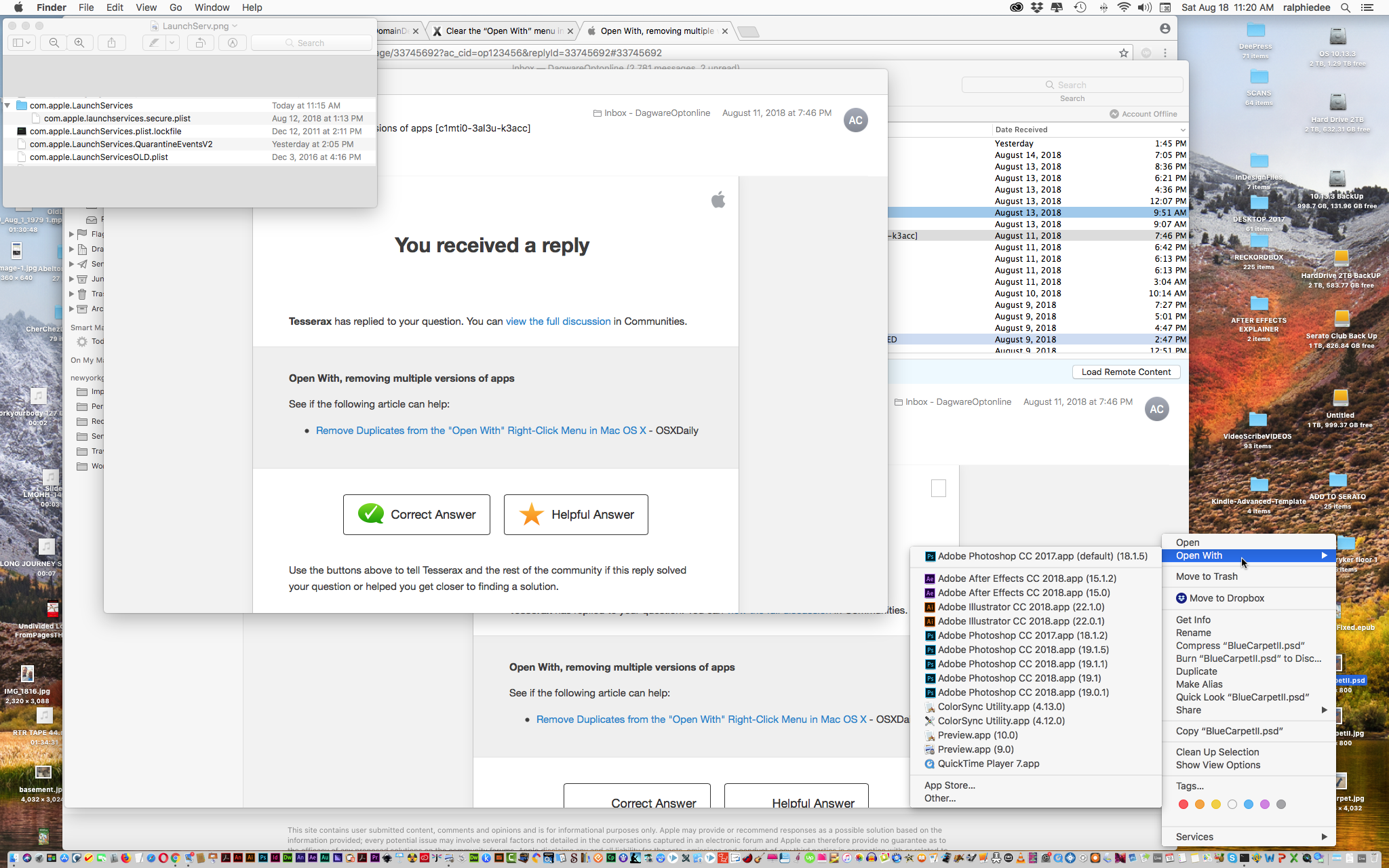Click the Correct Answer button in the email
1389x868 pixels.
coord(416,514)
